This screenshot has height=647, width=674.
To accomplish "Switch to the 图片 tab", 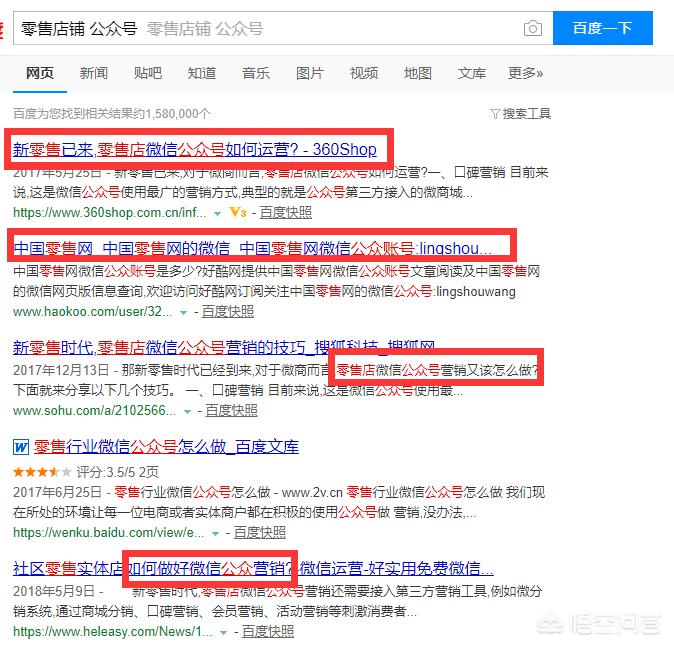I will (x=309, y=73).
